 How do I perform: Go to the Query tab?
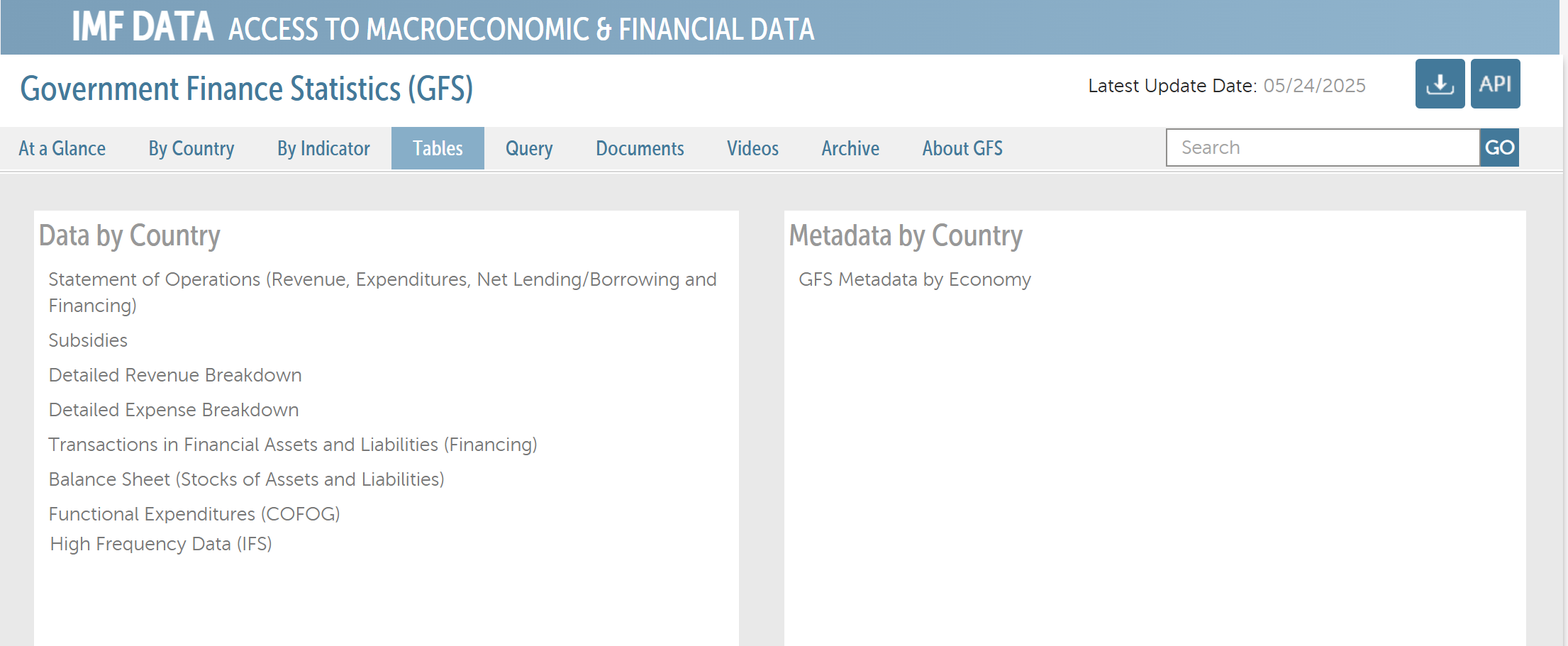pos(529,148)
